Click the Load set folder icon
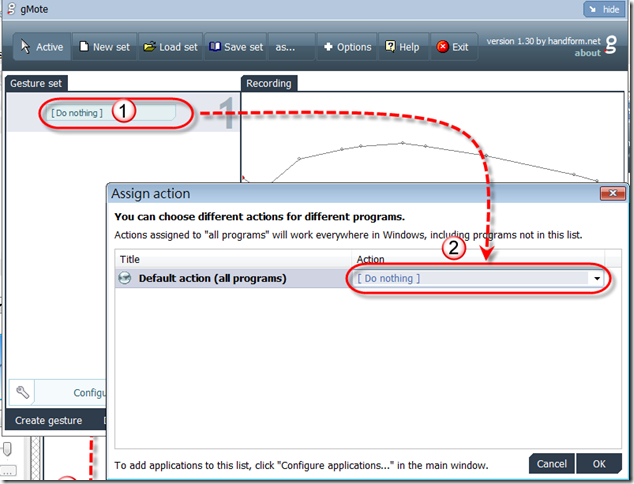The width and height of the screenshot is (634, 484). click(149, 46)
